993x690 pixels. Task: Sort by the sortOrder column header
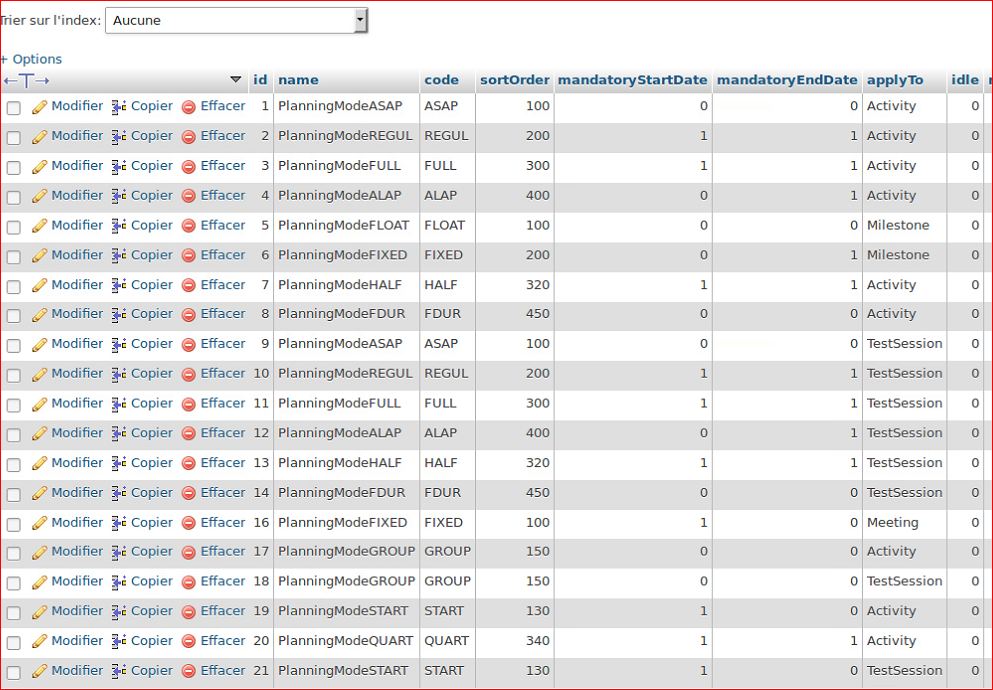[514, 80]
